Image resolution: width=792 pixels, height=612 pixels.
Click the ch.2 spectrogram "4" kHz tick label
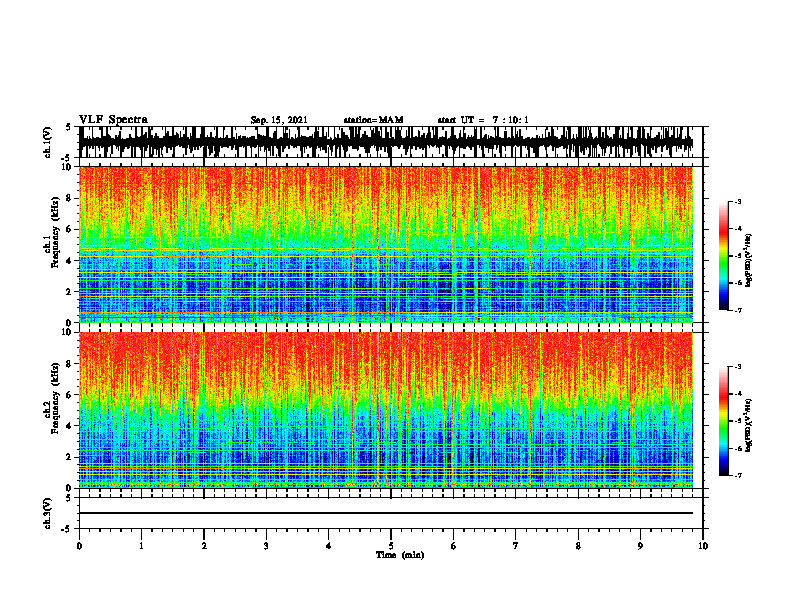(x=70, y=426)
